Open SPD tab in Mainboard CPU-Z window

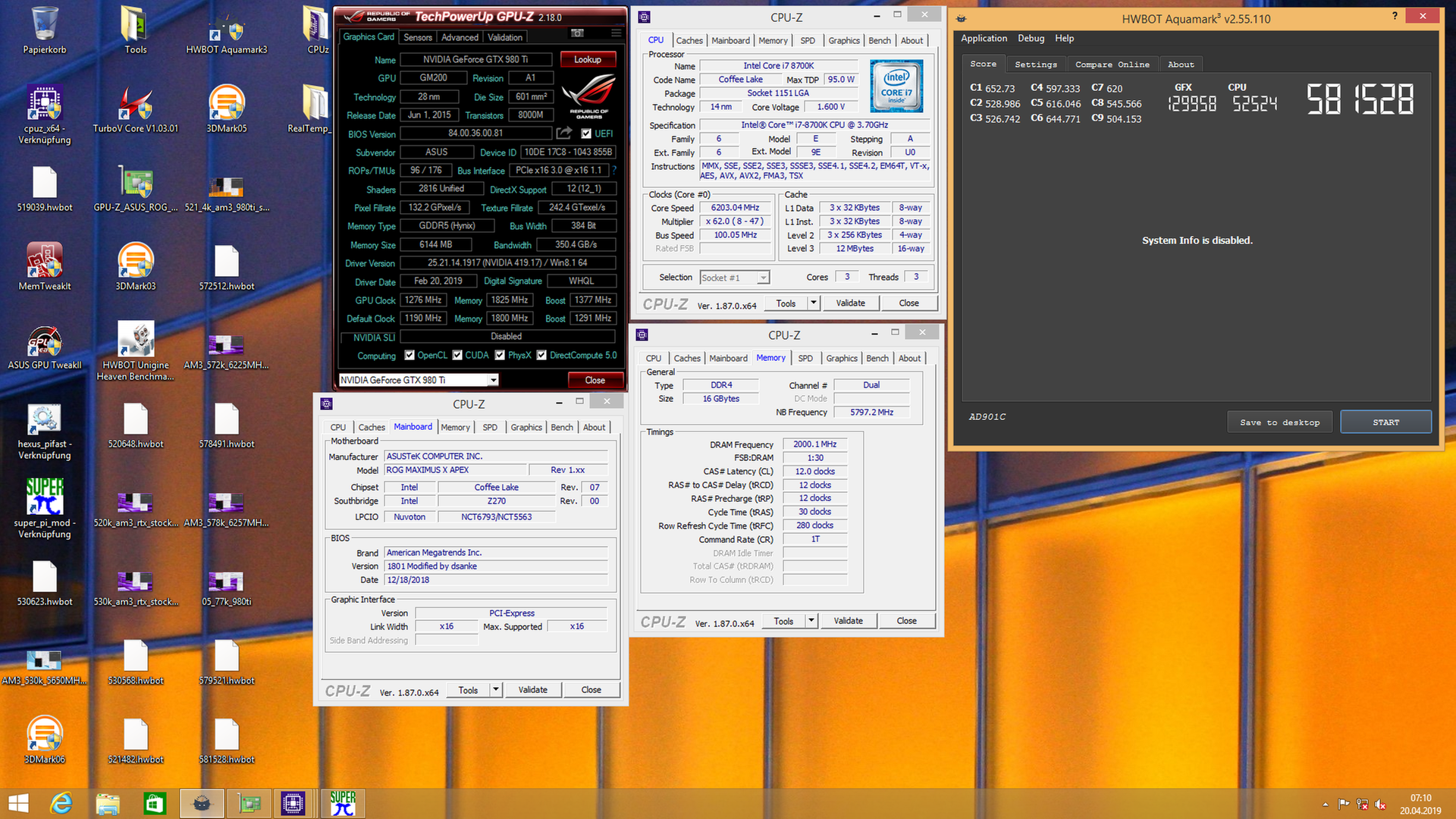click(x=490, y=428)
